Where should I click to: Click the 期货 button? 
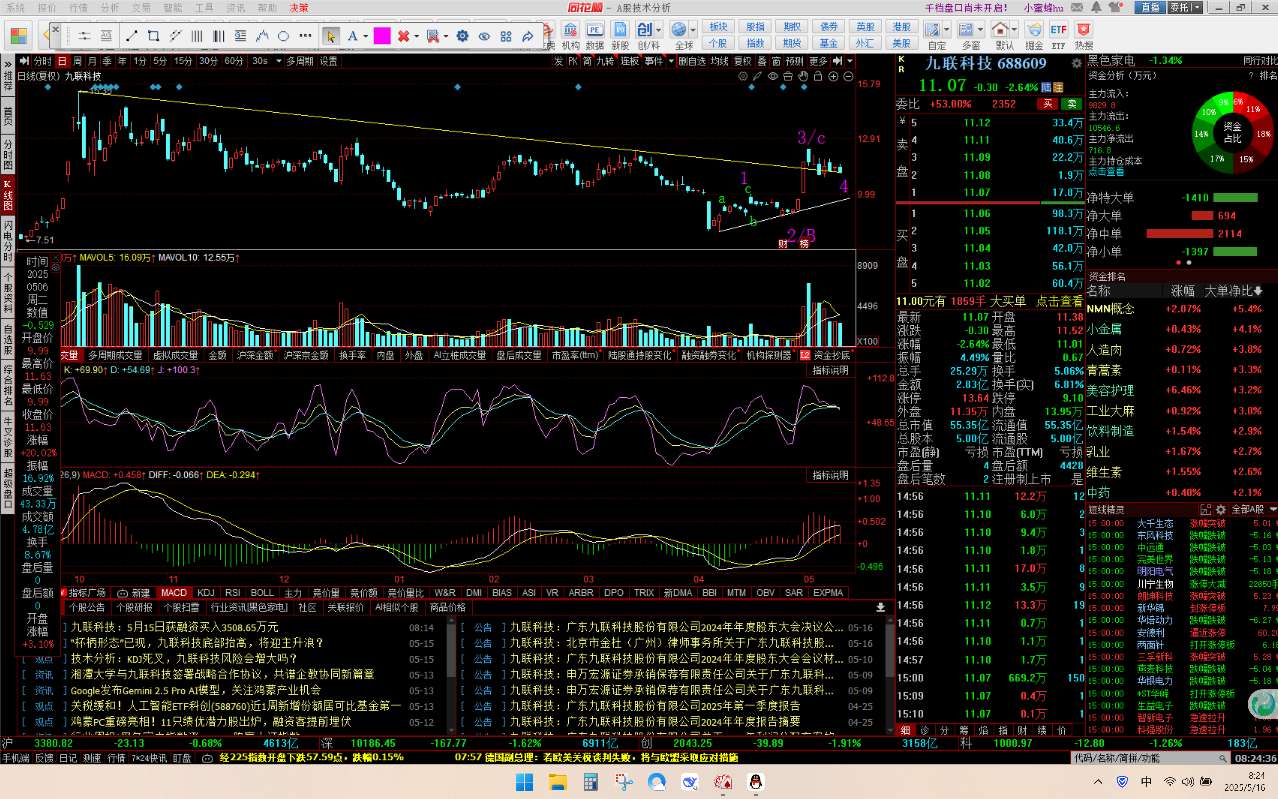click(792, 44)
